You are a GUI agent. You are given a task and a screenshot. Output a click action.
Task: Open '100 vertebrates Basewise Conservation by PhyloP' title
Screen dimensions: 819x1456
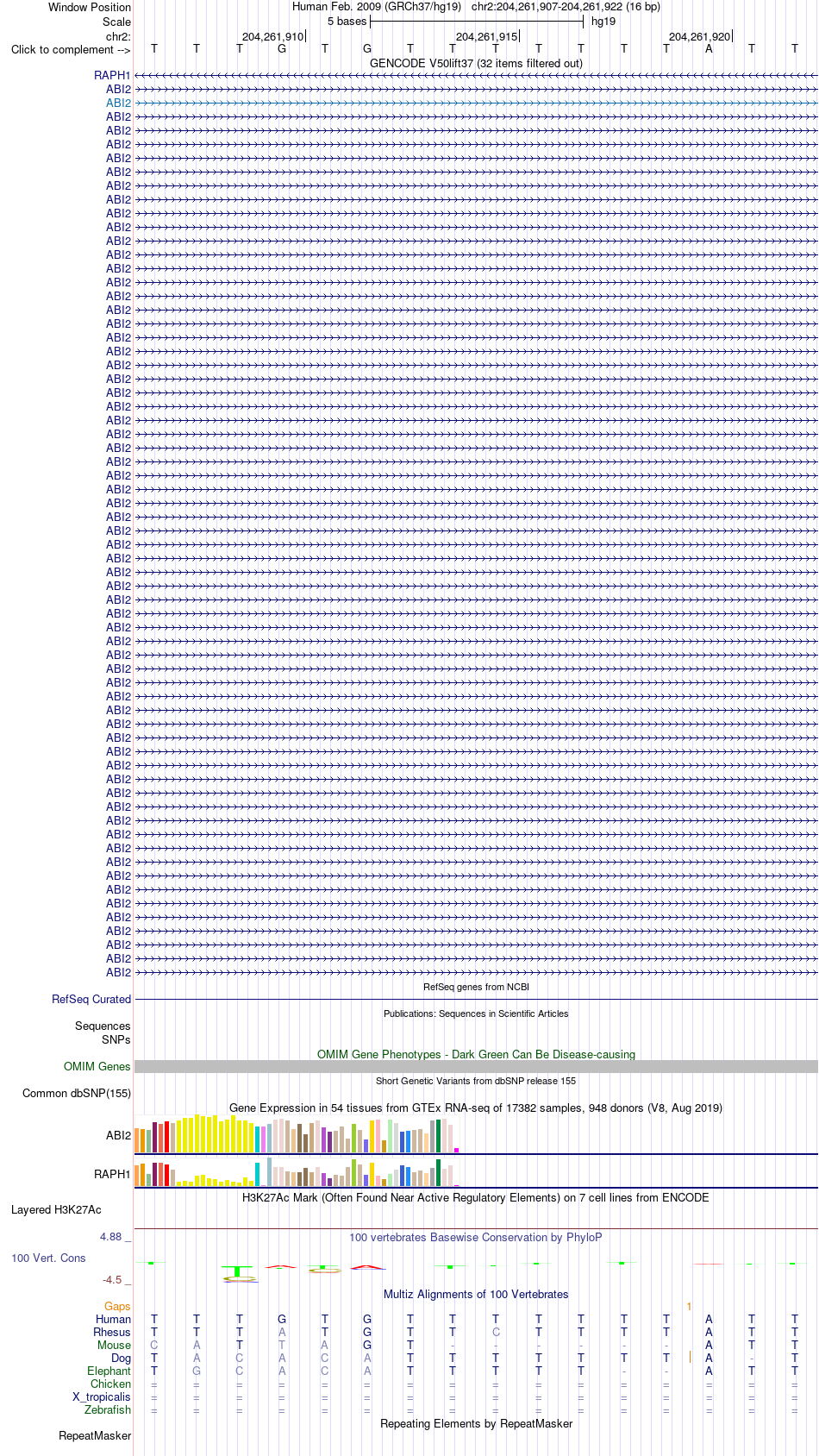(476, 1237)
